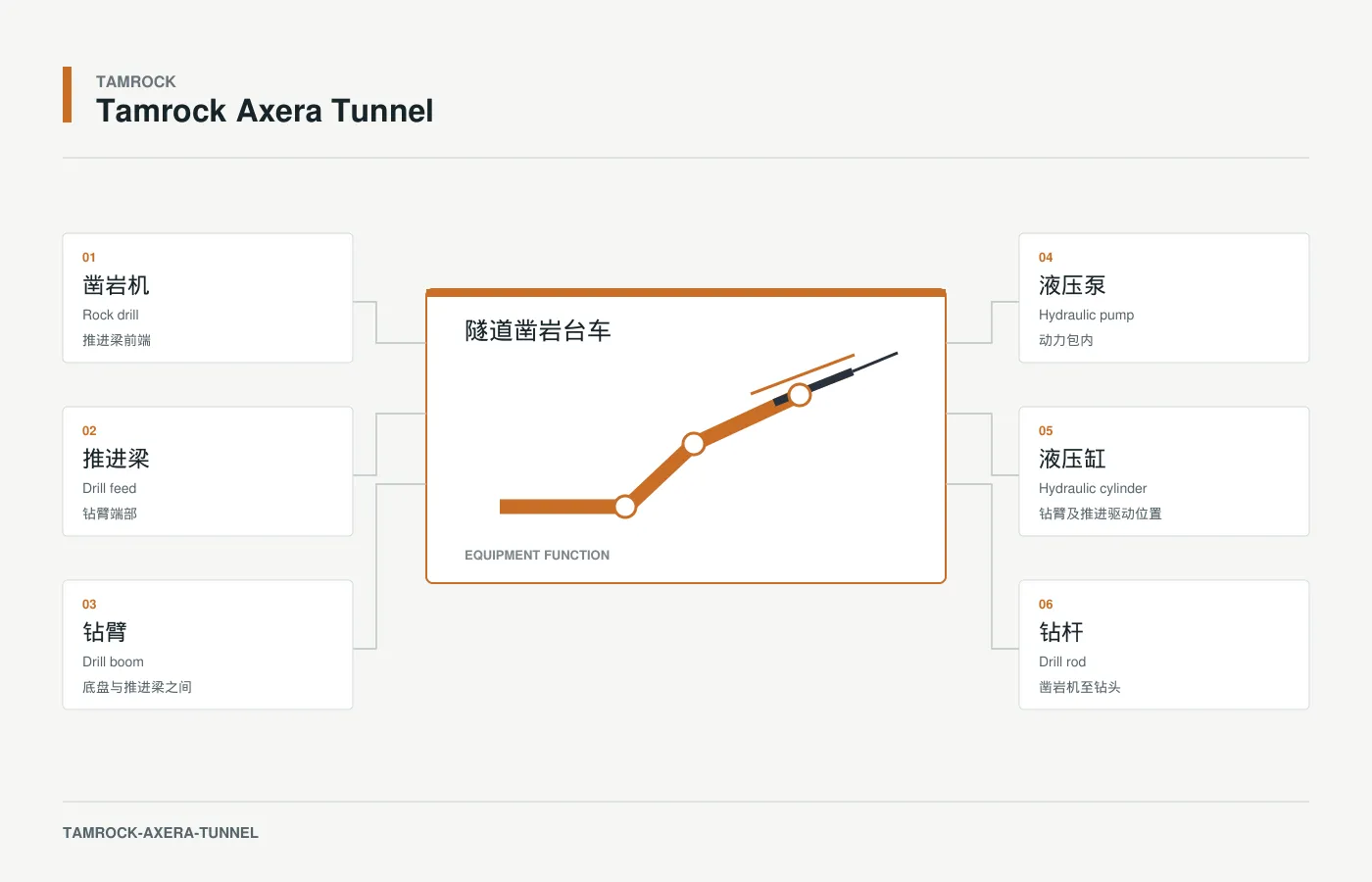Select the 液压缸 Hydraulic cylinder card
This screenshot has width=1372, height=882.
[x=1164, y=471]
